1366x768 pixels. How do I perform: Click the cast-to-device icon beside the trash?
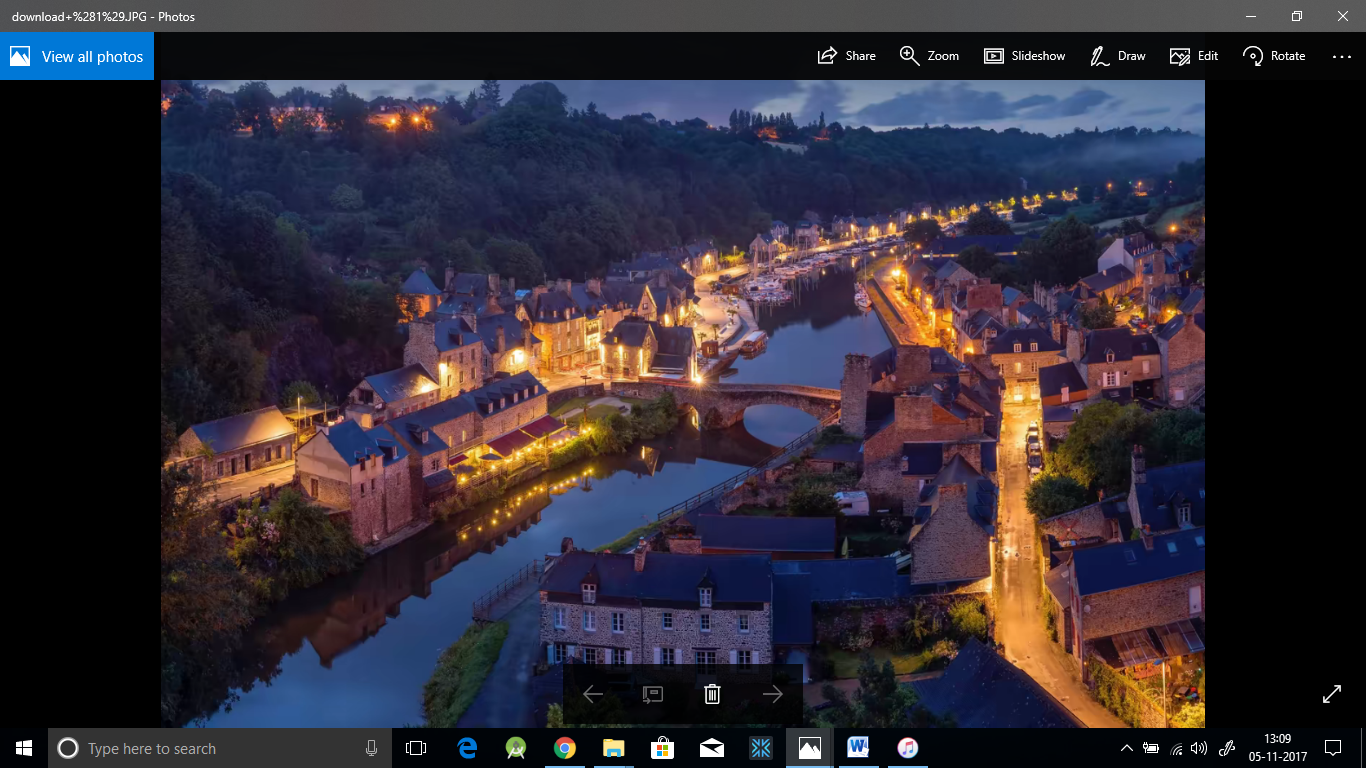(x=653, y=694)
